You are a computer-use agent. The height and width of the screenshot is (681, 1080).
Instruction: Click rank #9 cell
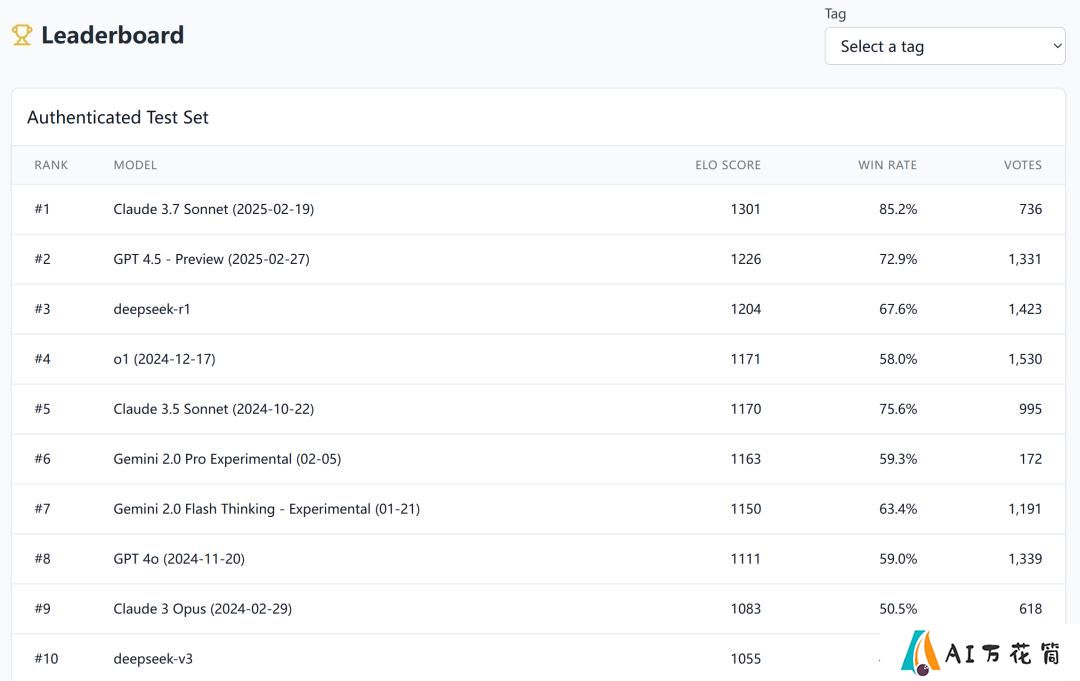(42, 609)
